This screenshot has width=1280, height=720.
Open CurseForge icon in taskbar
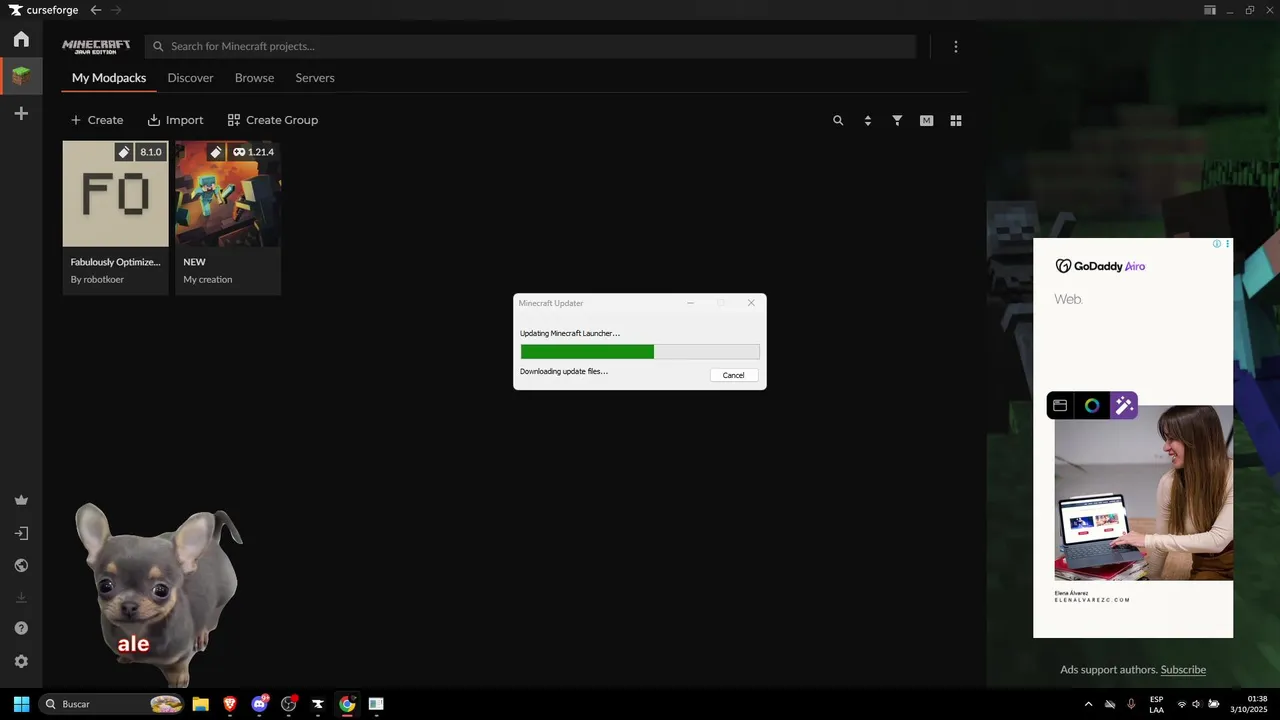click(318, 704)
